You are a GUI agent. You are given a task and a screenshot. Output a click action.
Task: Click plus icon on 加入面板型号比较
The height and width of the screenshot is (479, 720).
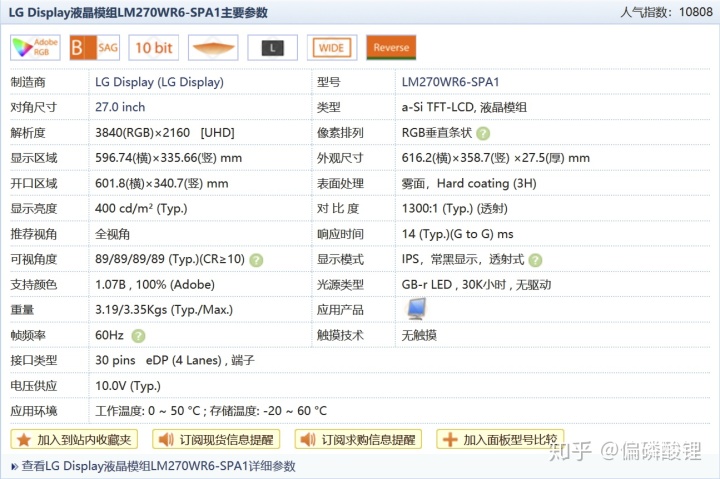point(450,440)
